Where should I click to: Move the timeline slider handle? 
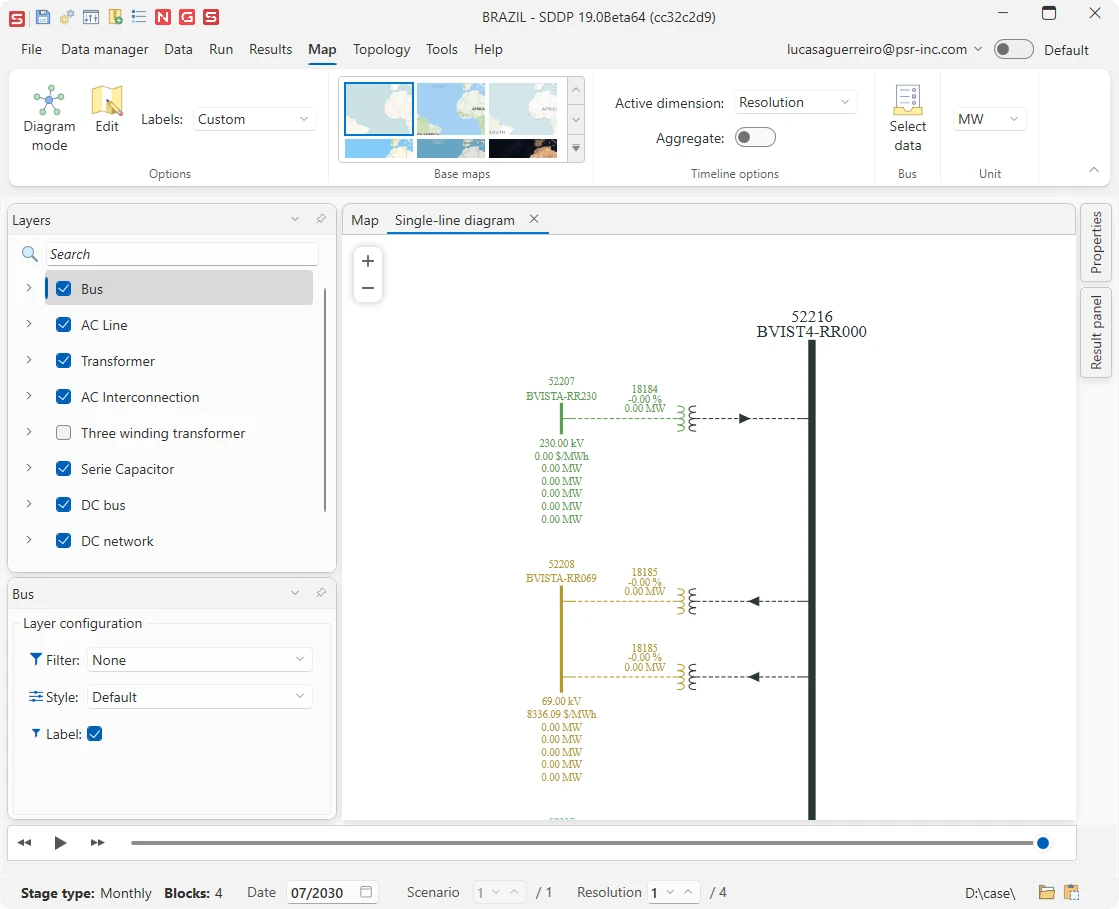coord(1043,843)
